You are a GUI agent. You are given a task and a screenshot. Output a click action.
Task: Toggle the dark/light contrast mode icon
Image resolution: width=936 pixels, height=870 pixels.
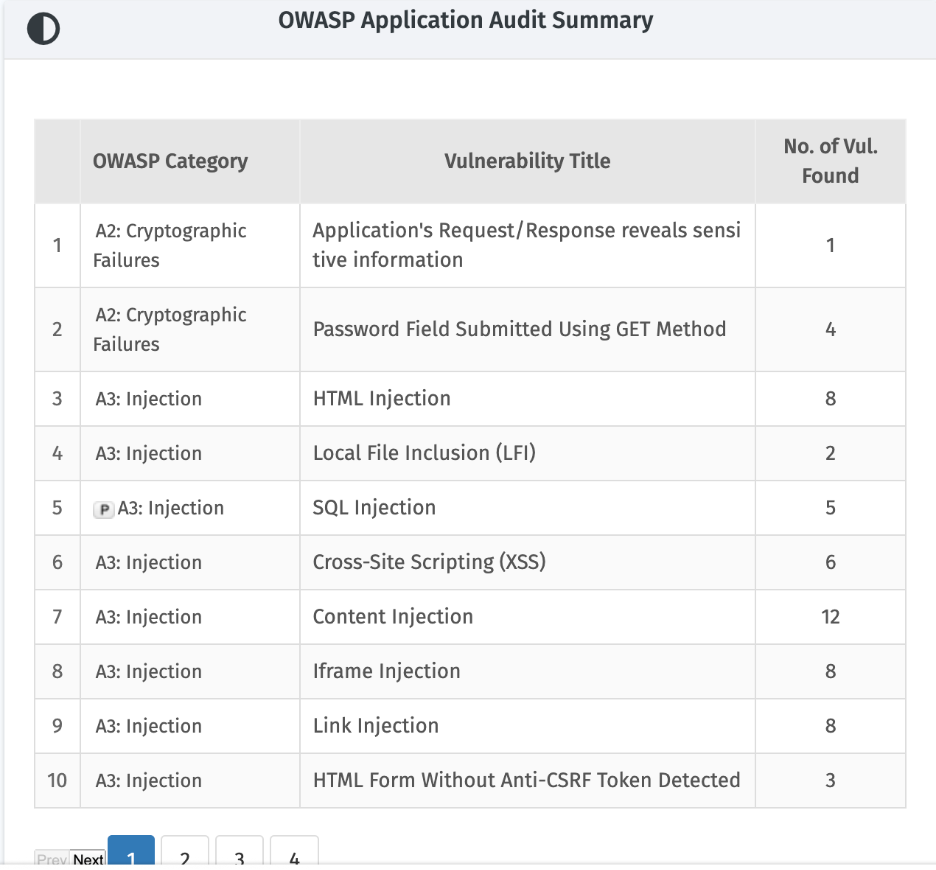(x=44, y=28)
